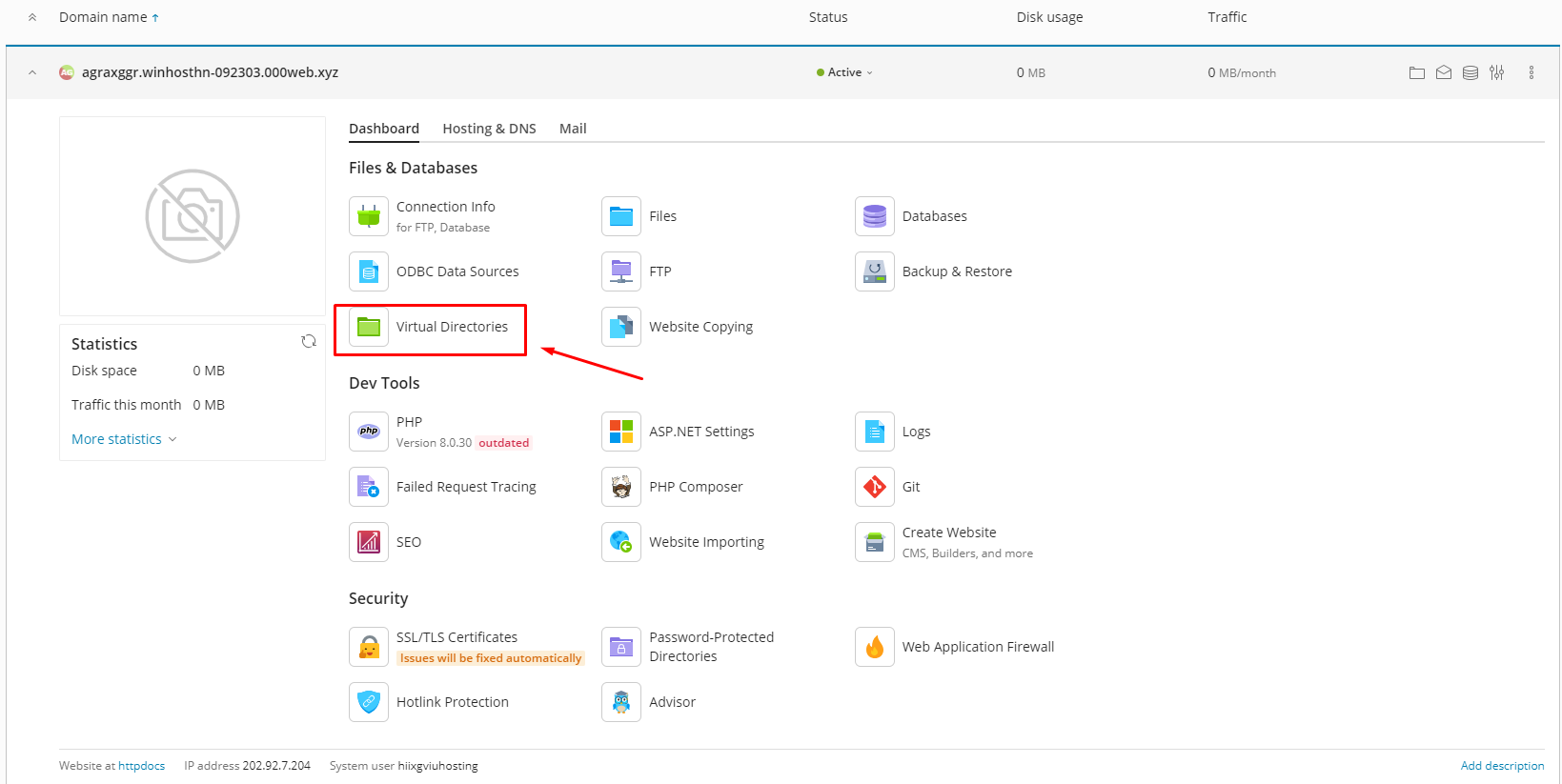Click the Hotlink Protection shield icon
The width and height of the screenshot is (1562, 784).
pos(369,702)
